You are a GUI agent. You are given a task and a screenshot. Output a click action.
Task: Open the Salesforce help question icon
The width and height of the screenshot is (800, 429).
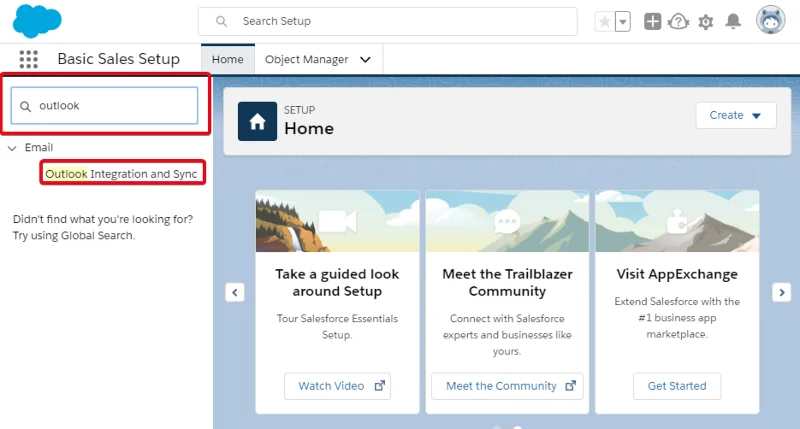click(678, 21)
